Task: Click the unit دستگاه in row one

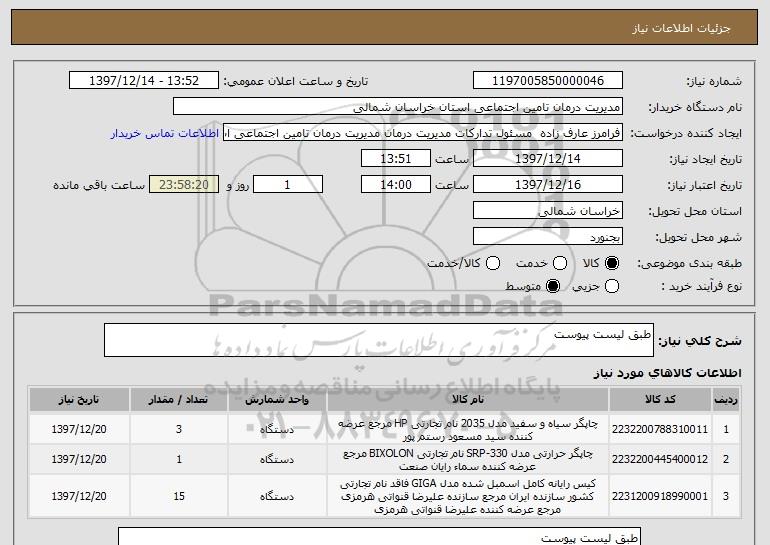Action: pos(277,430)
